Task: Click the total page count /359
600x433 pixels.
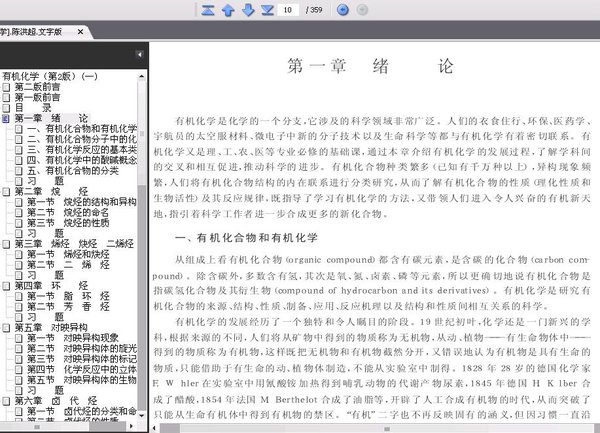Action: coord(314,10)
